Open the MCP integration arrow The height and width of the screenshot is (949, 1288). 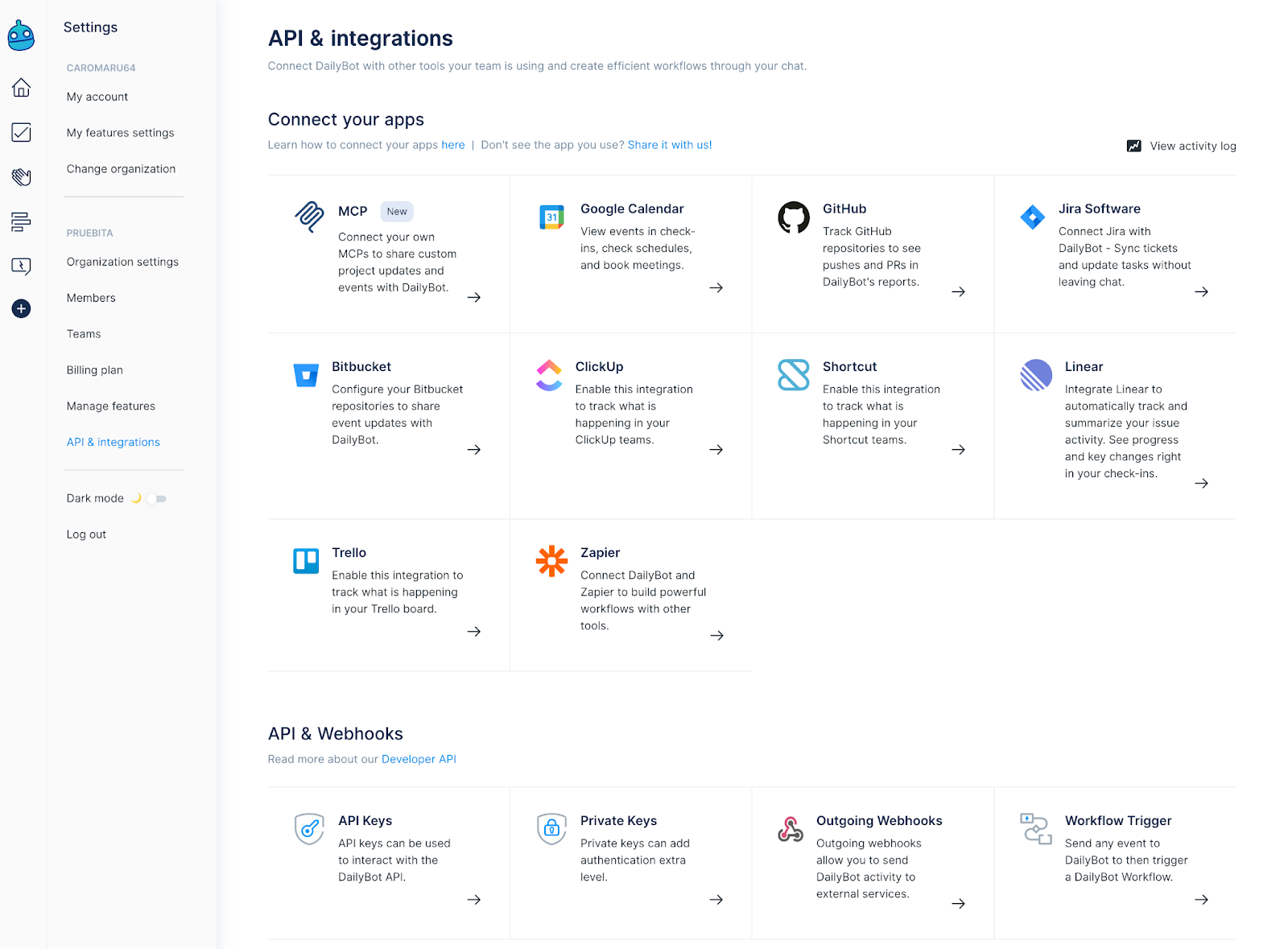tap(474, 298)
